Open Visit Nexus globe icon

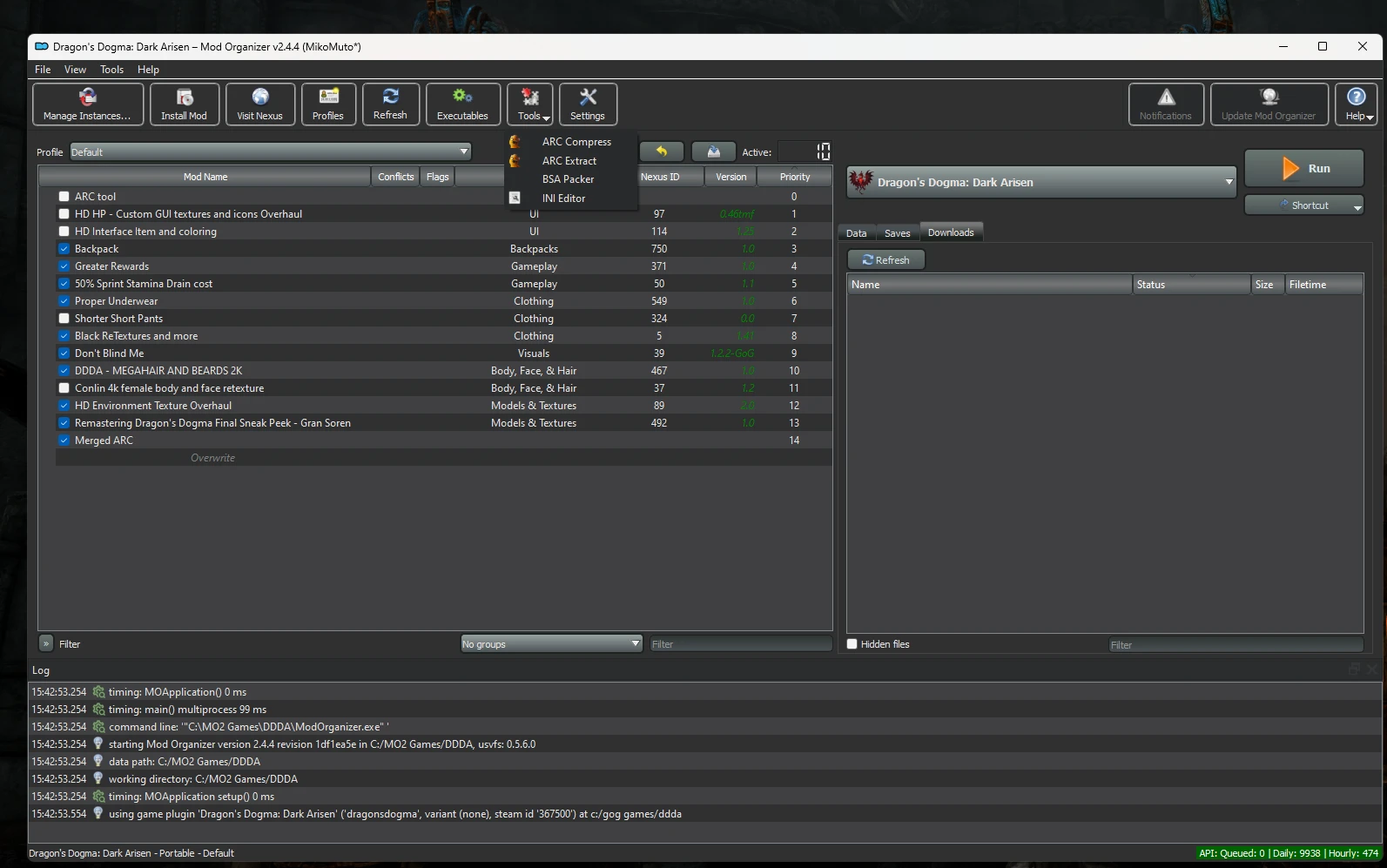[x=259, y=97]
